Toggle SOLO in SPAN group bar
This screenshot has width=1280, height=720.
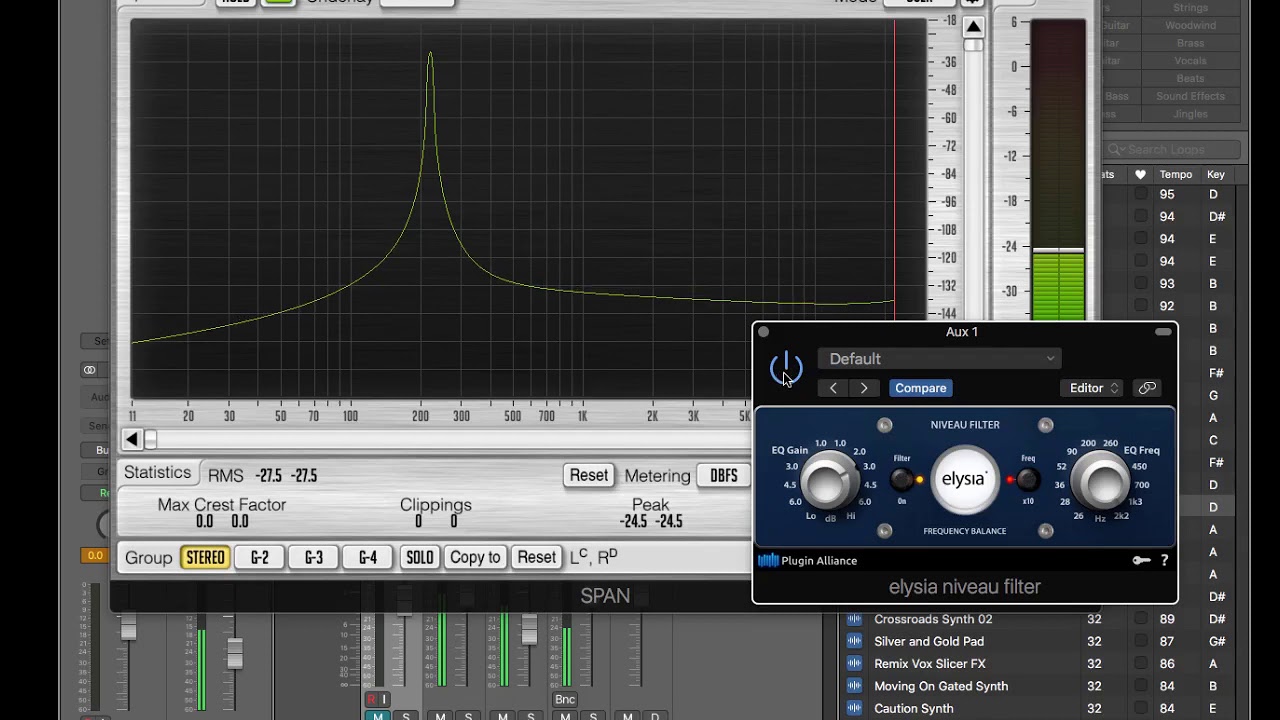(x=420, y=557)
